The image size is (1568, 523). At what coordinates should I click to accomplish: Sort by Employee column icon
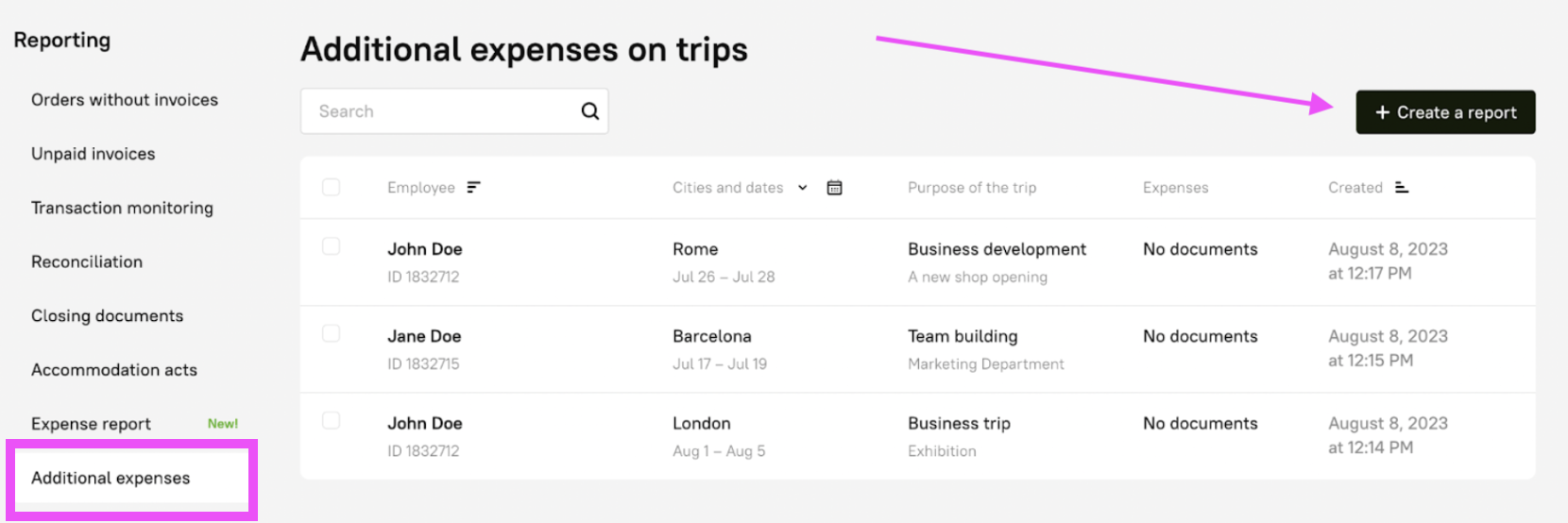coord(473,187)
